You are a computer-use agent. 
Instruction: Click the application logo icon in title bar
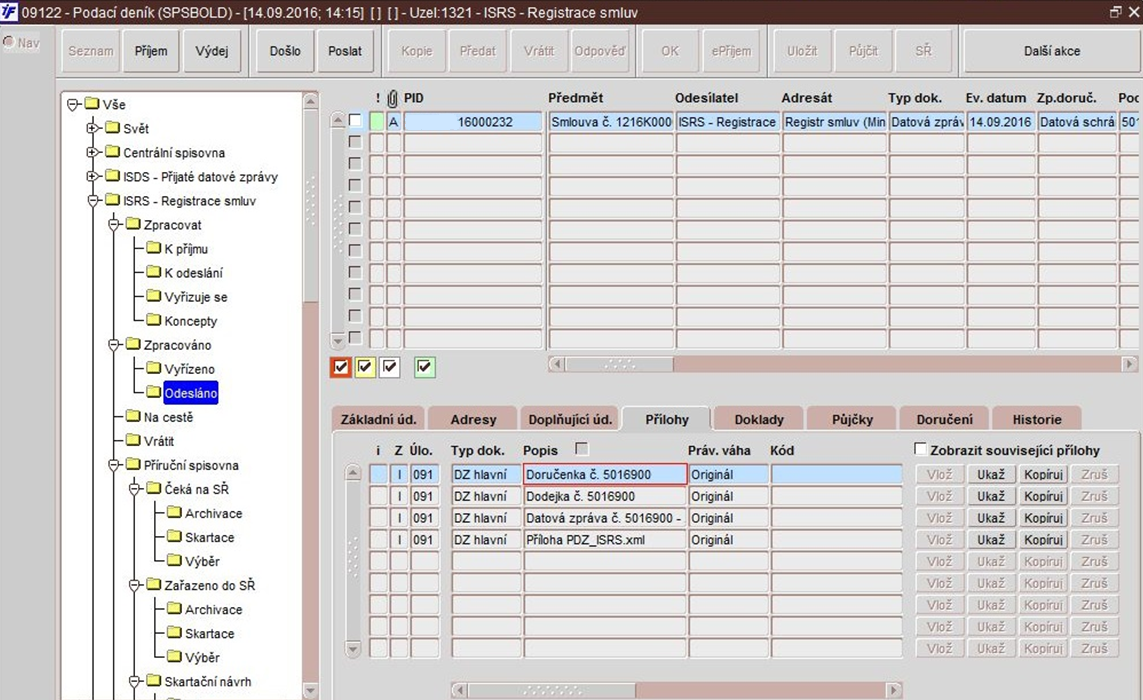point(9,11)
